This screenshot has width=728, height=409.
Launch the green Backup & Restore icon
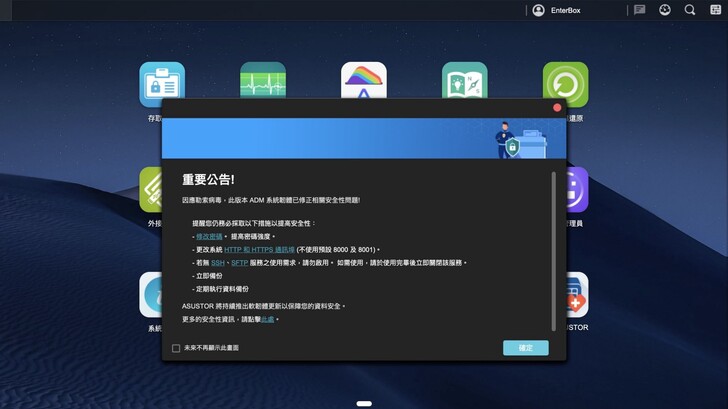565,83
